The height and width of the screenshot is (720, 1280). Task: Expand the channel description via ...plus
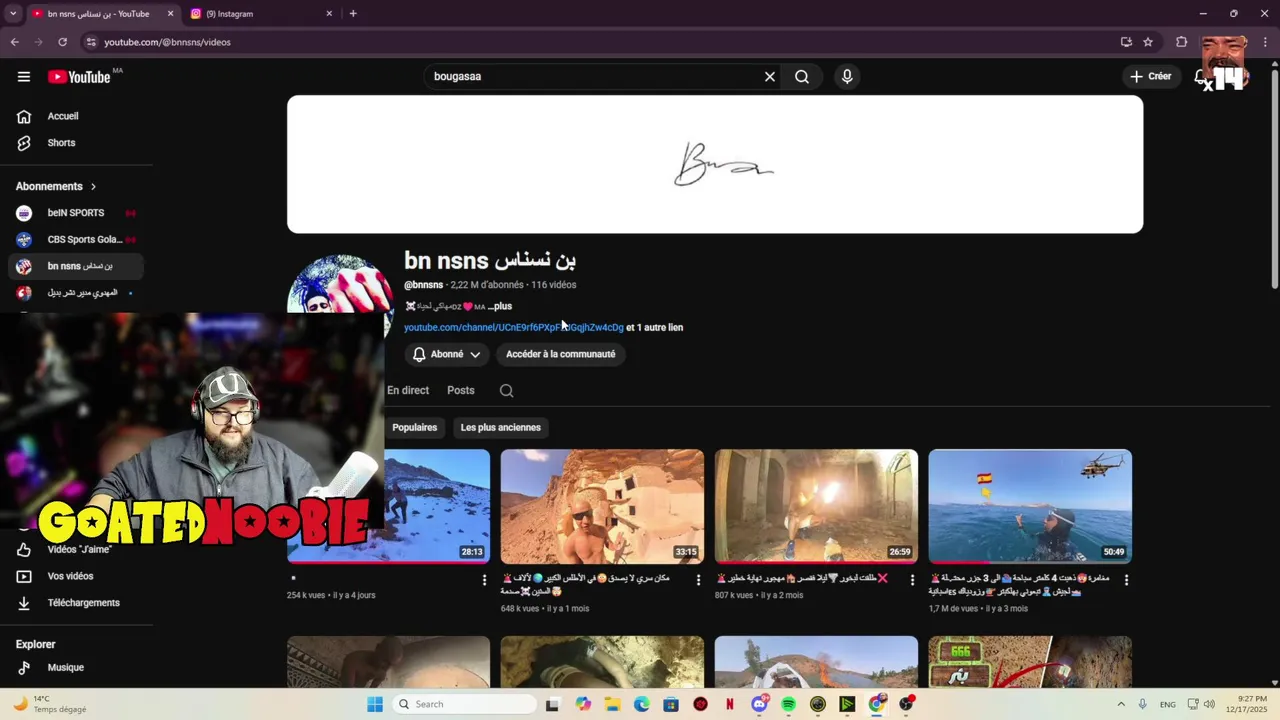500,307
